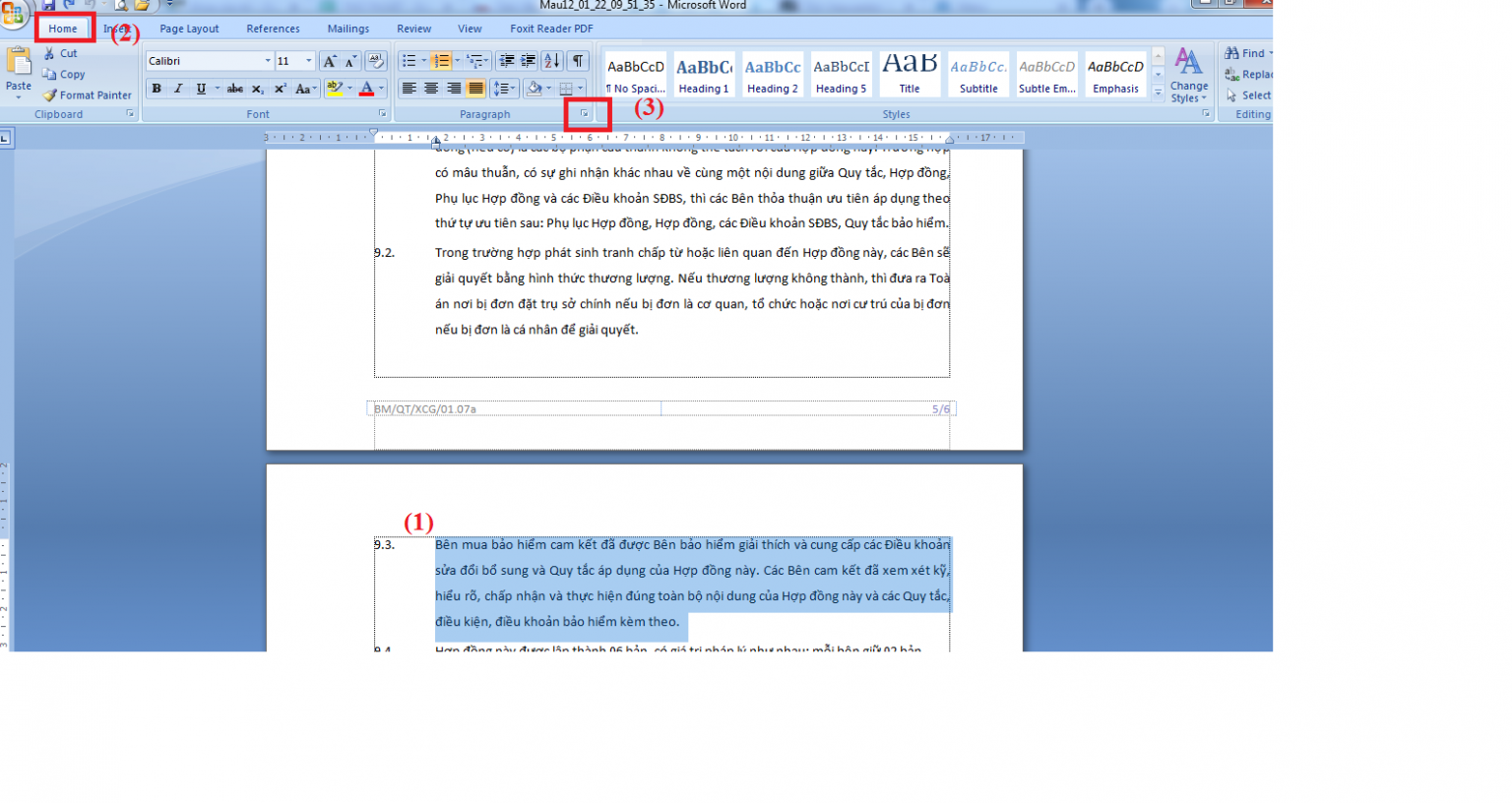Click the Format Painter brush icon
Image resolution: width=1512 pixels, height=803 pixels.
(49, 95)
